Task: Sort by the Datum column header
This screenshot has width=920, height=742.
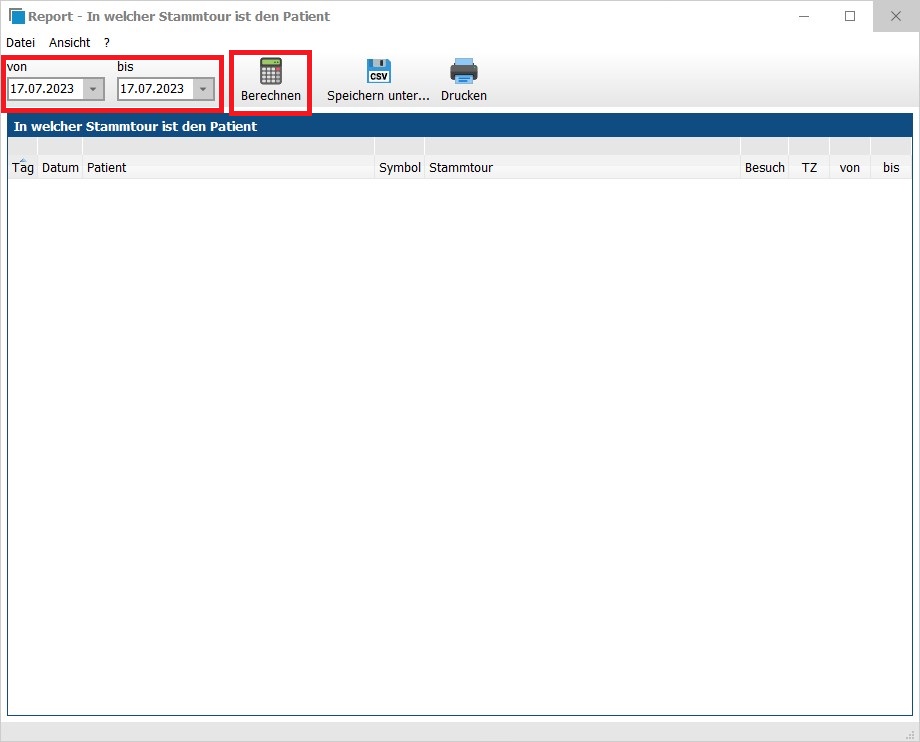Action: click(60, 167)
